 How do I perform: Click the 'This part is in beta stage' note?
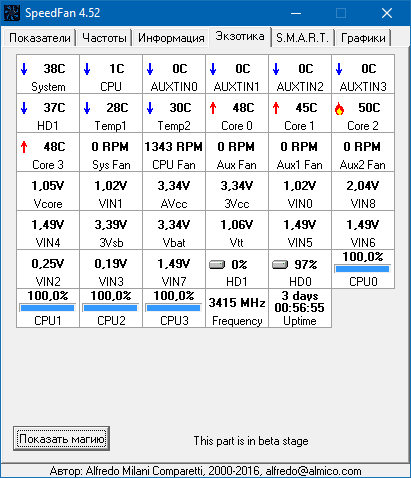(x=251, y=441)
